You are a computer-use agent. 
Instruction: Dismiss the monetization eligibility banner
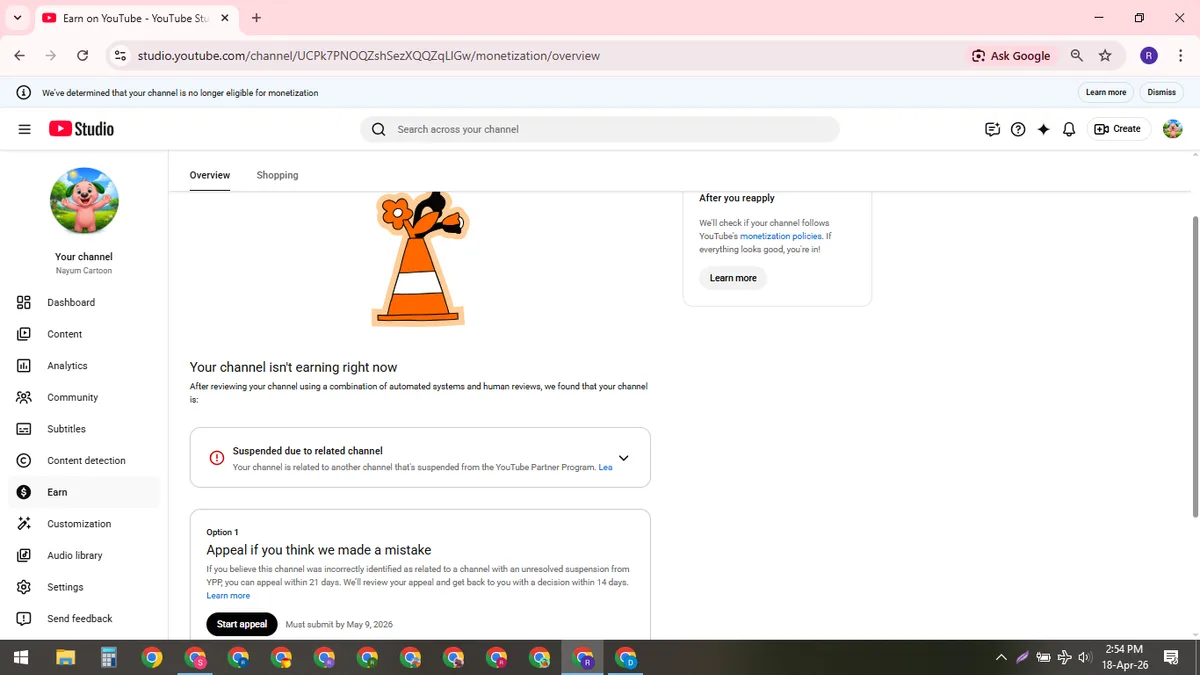pos(1162,92)
